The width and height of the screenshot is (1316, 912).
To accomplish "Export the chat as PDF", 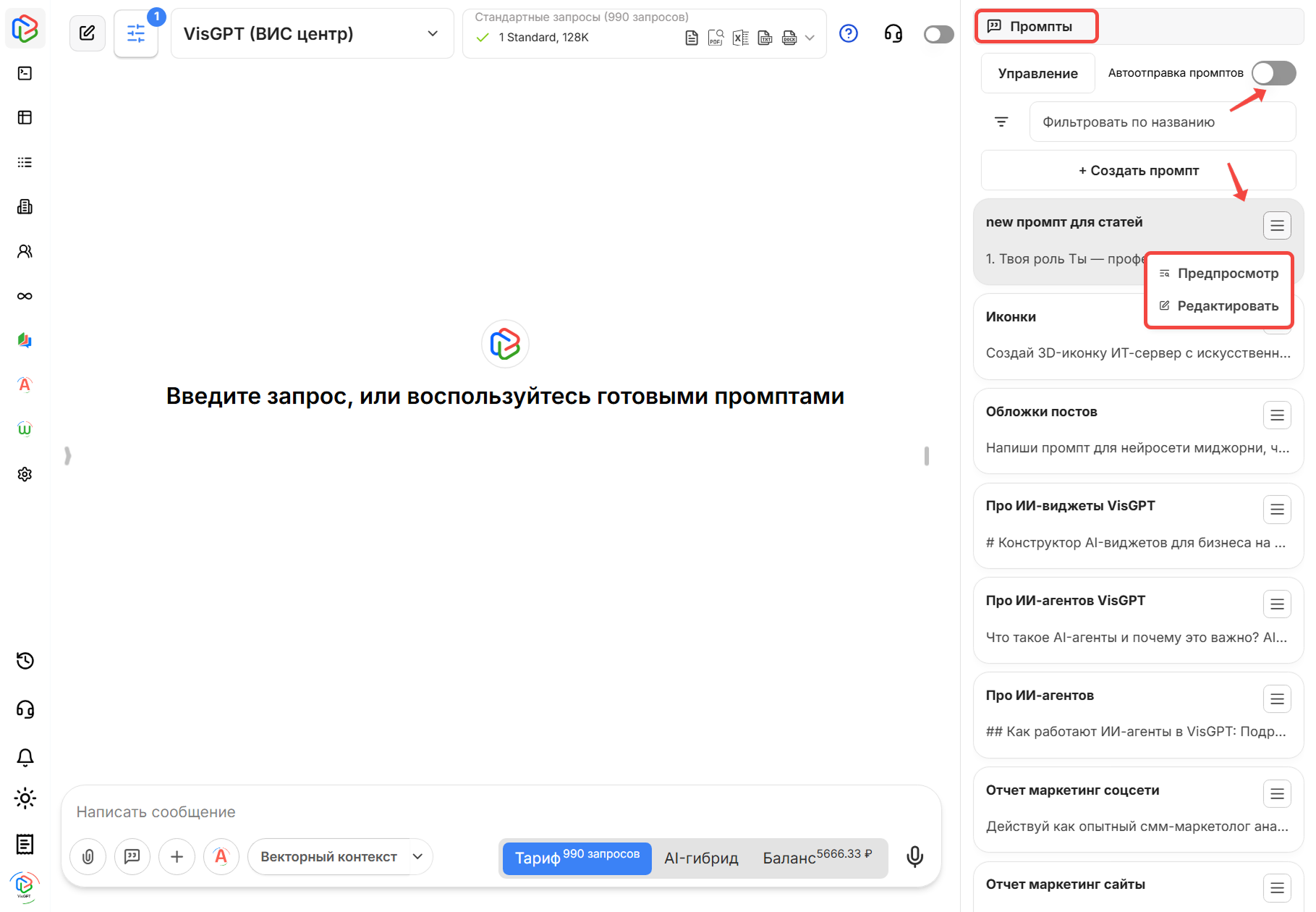I will tap(716, 37).
